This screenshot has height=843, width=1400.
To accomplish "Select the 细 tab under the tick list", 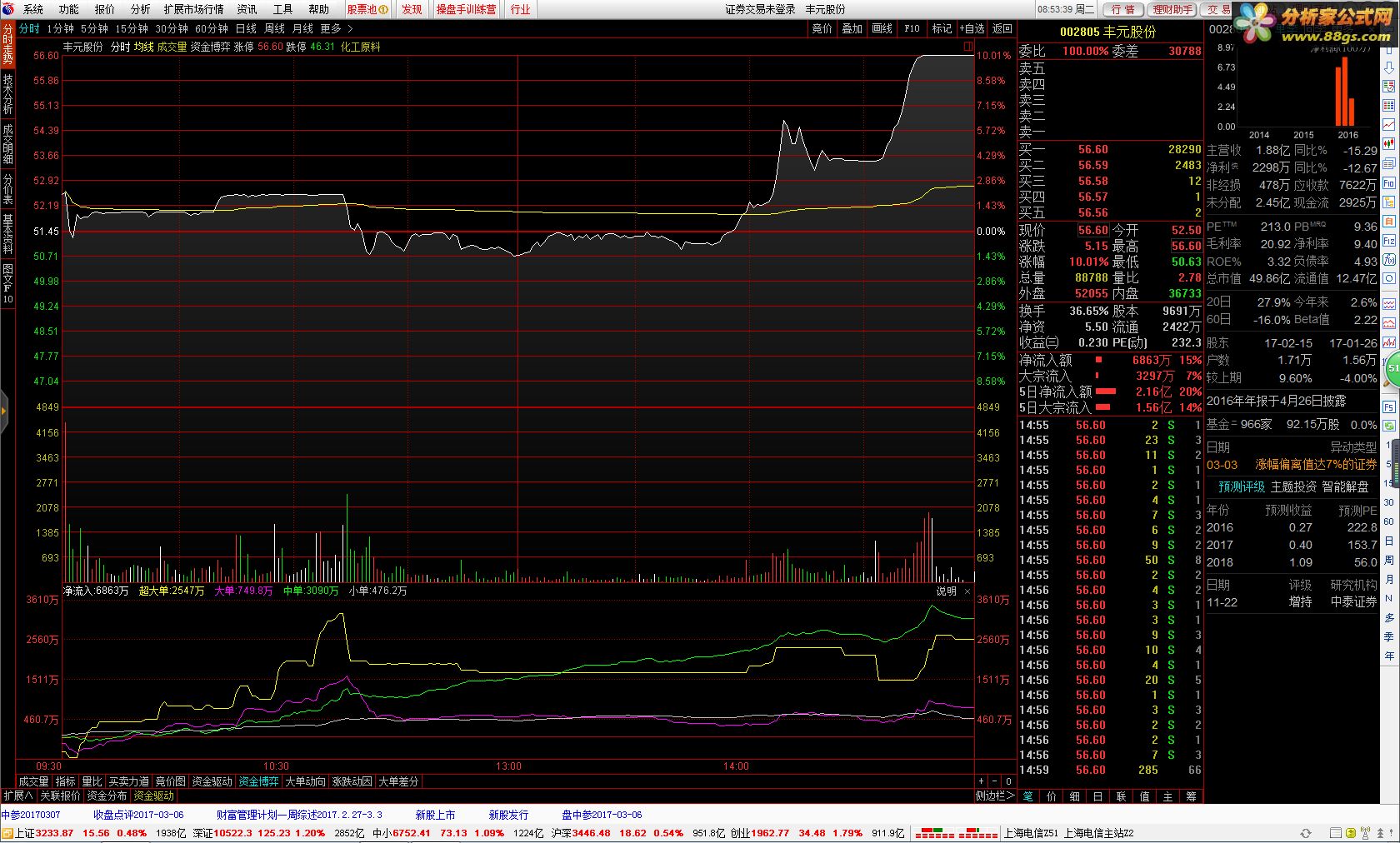I will coord(1074,796).
